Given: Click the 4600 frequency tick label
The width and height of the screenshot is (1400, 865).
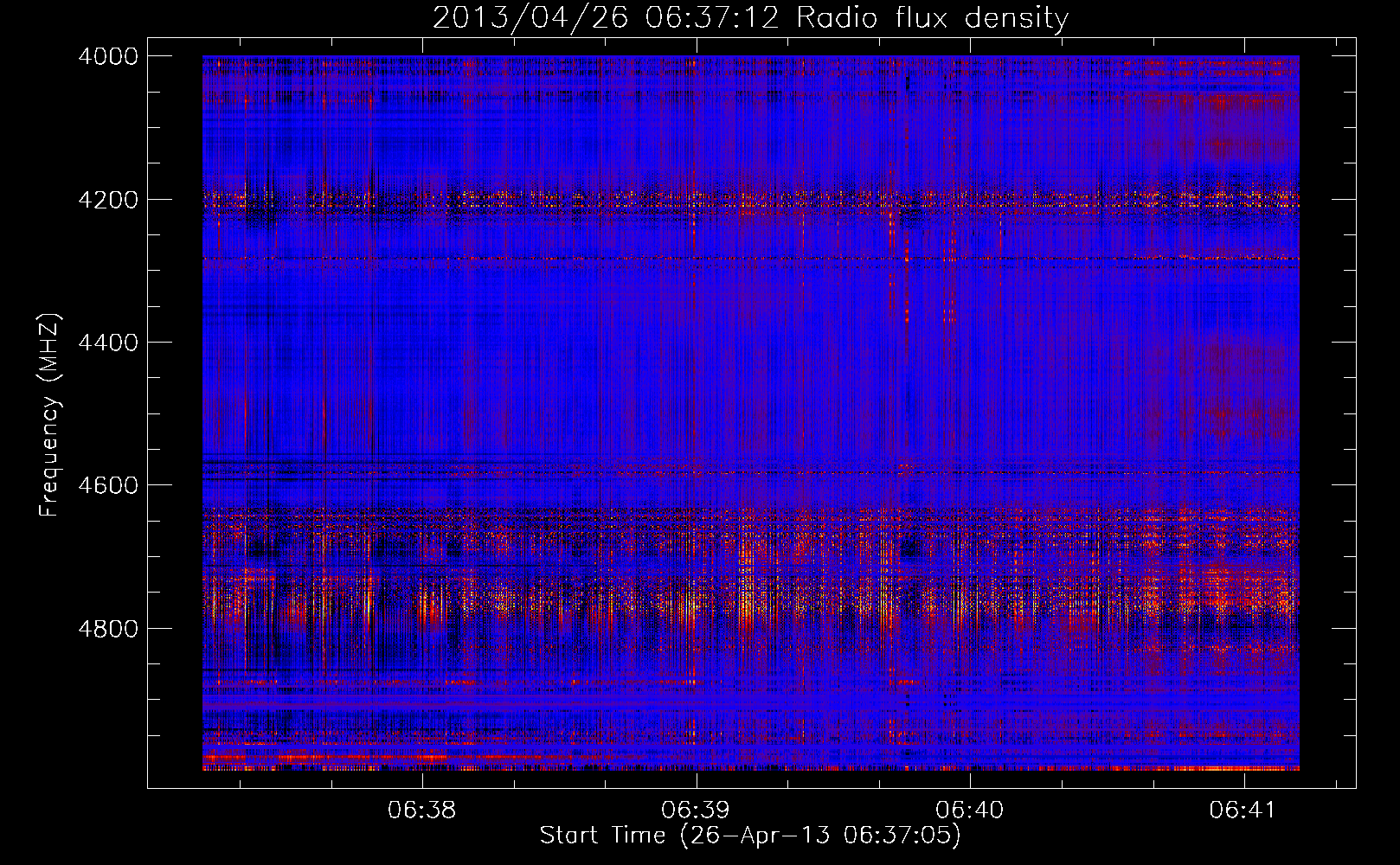Looking at the screenshot, I should [108, 485].
